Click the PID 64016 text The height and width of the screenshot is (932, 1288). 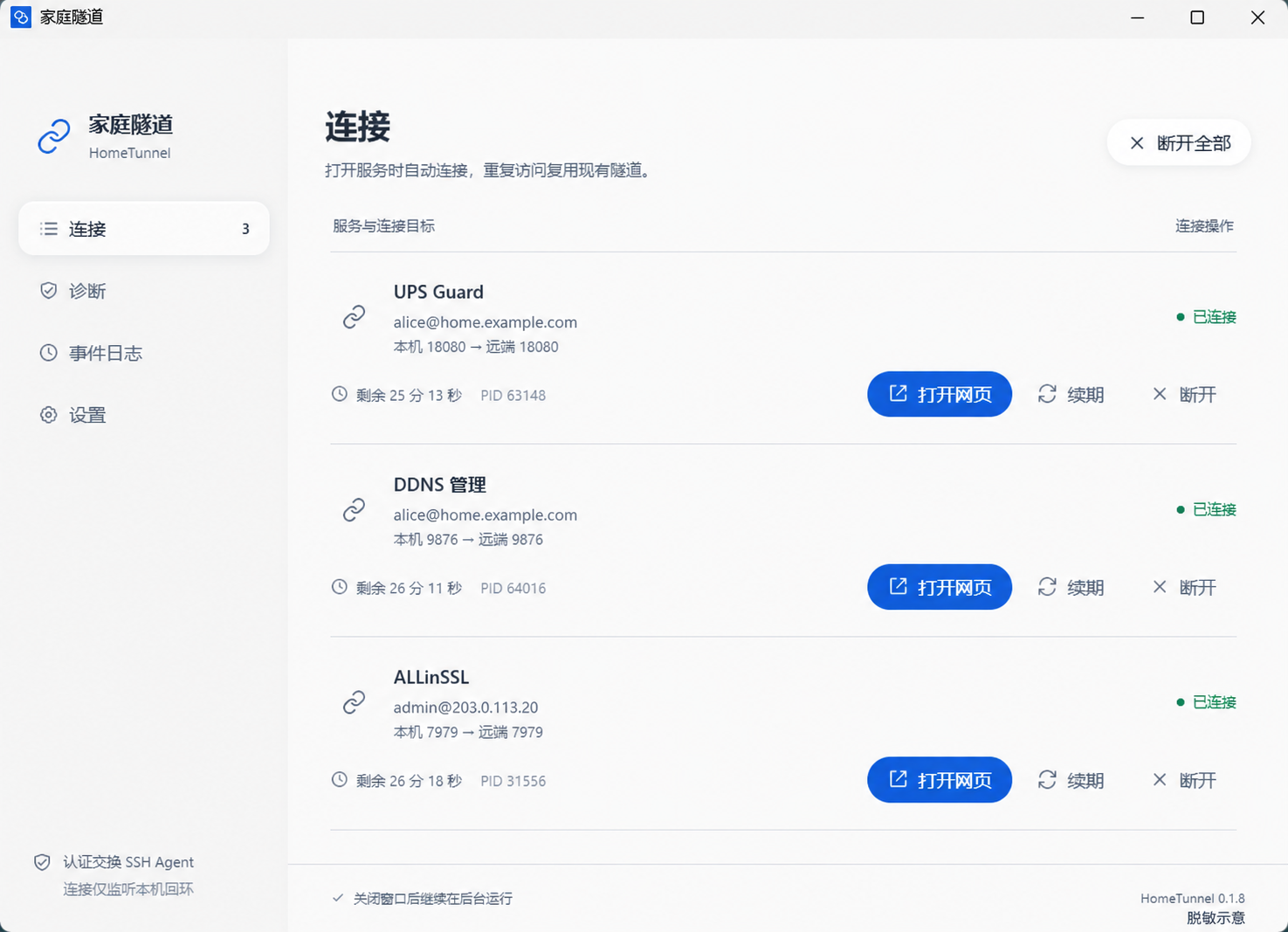pyautogui.click(x=513, y=588)
